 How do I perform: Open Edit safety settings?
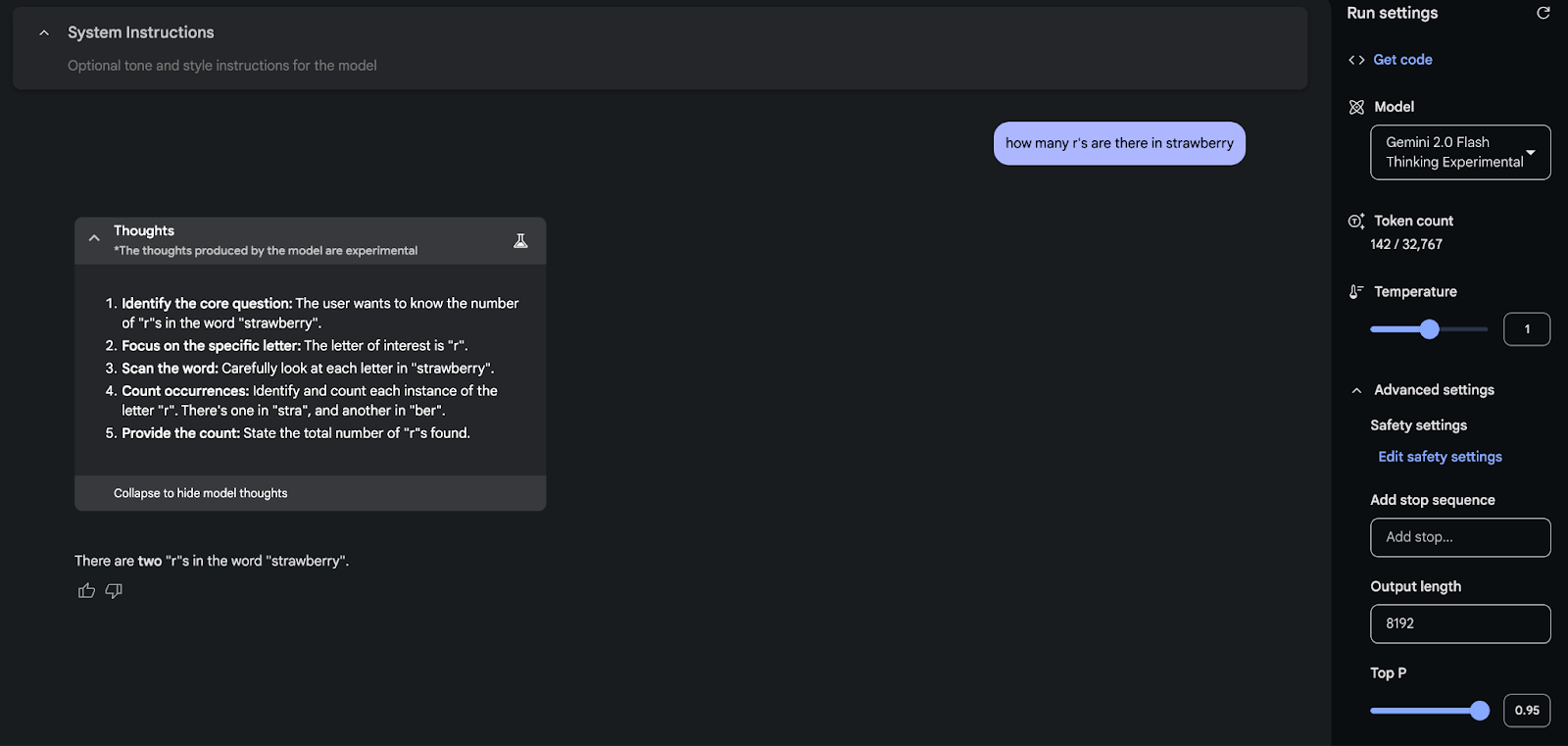pos(1440,457)
